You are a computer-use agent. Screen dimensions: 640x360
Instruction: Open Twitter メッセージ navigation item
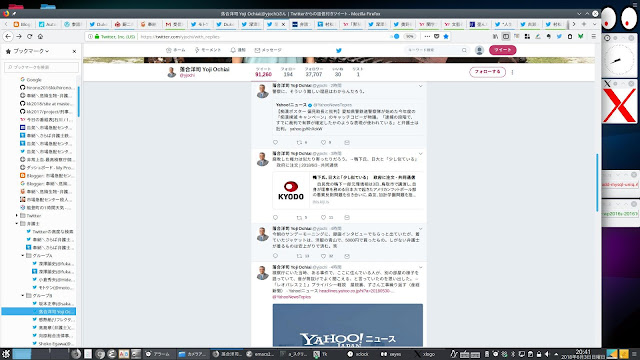point(268,50)
